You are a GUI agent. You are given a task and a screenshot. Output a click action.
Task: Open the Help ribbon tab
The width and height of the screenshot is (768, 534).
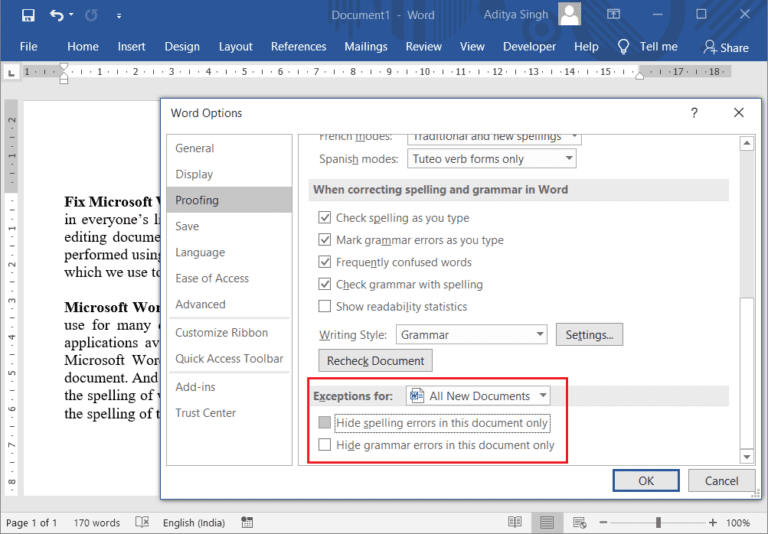pyautogui.click(x=586, y=47)
